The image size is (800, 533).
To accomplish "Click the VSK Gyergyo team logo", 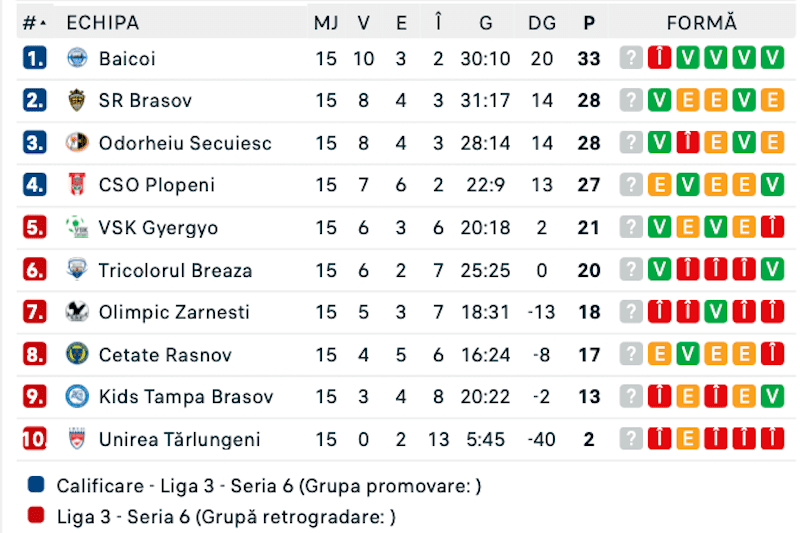I will tap(77, 227).
